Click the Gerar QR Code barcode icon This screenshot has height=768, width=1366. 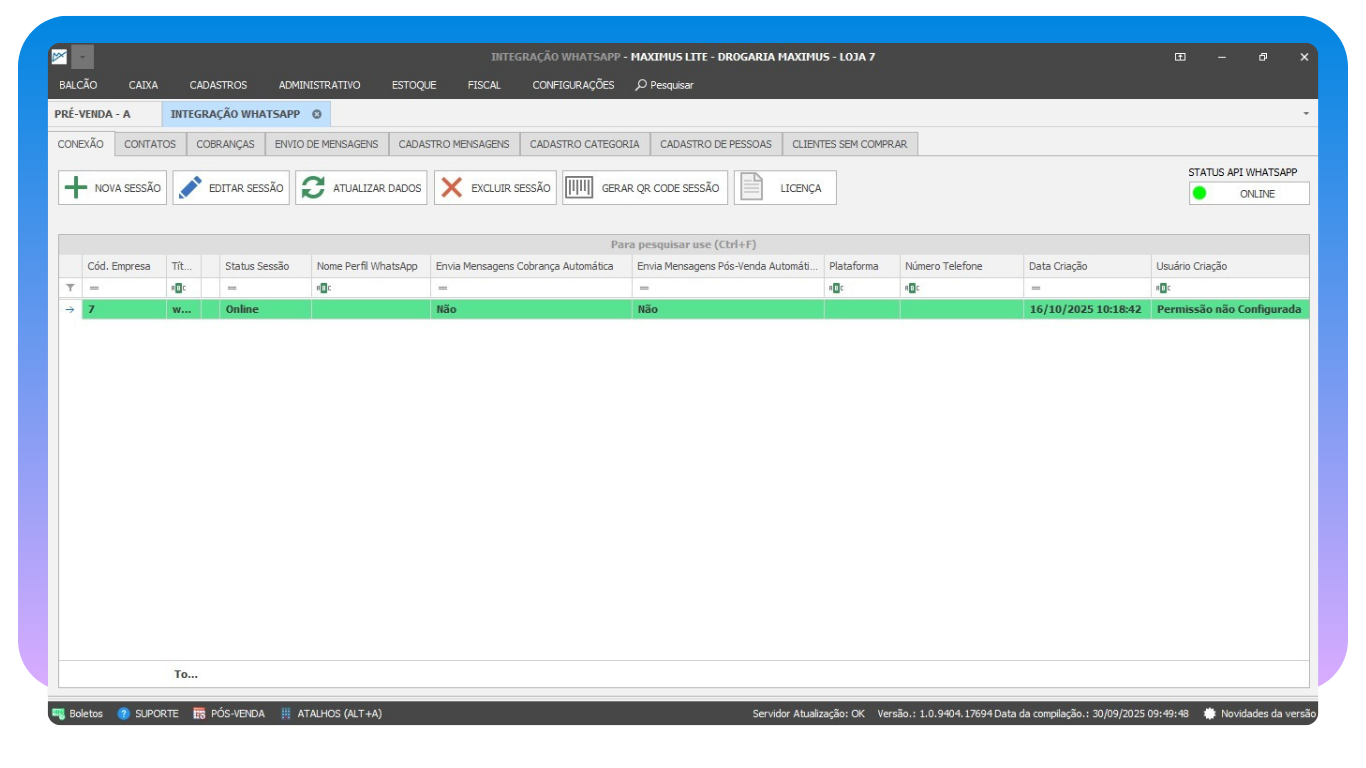pos(579,188)
